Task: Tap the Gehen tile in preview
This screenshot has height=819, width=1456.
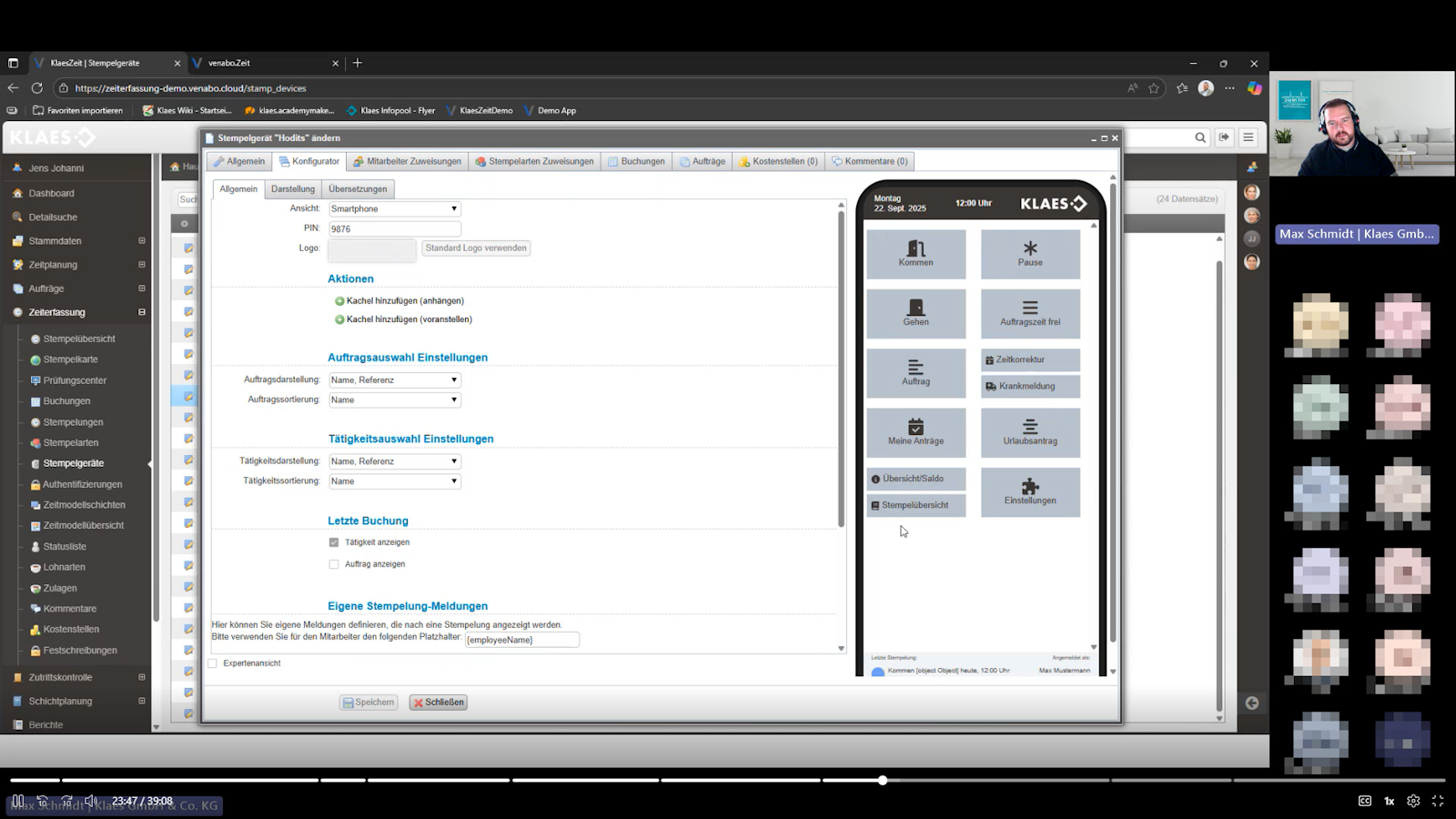Action: 915,313
